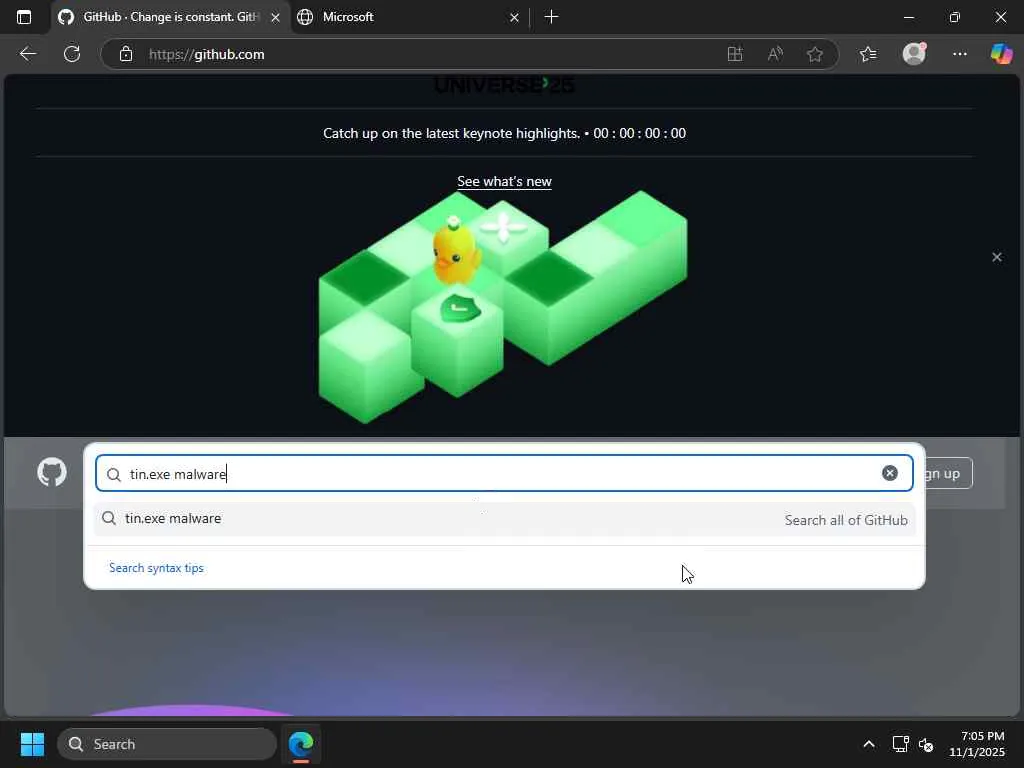Click the browser Back arrow
Viewport: 1024px width, 768px height.
pos(28,54)
